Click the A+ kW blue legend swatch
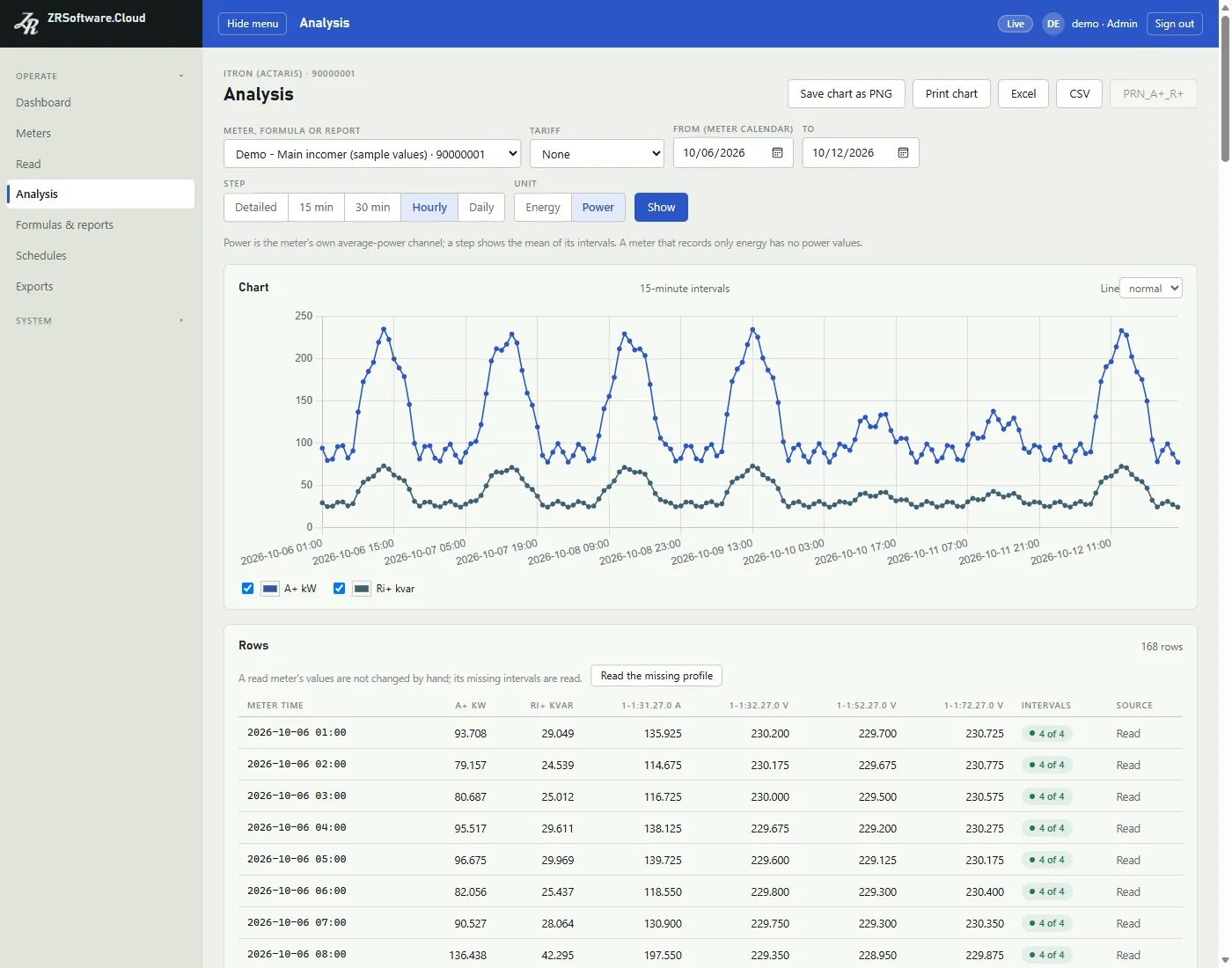Viewport: 1232px width, 968px height. (270, 589)
